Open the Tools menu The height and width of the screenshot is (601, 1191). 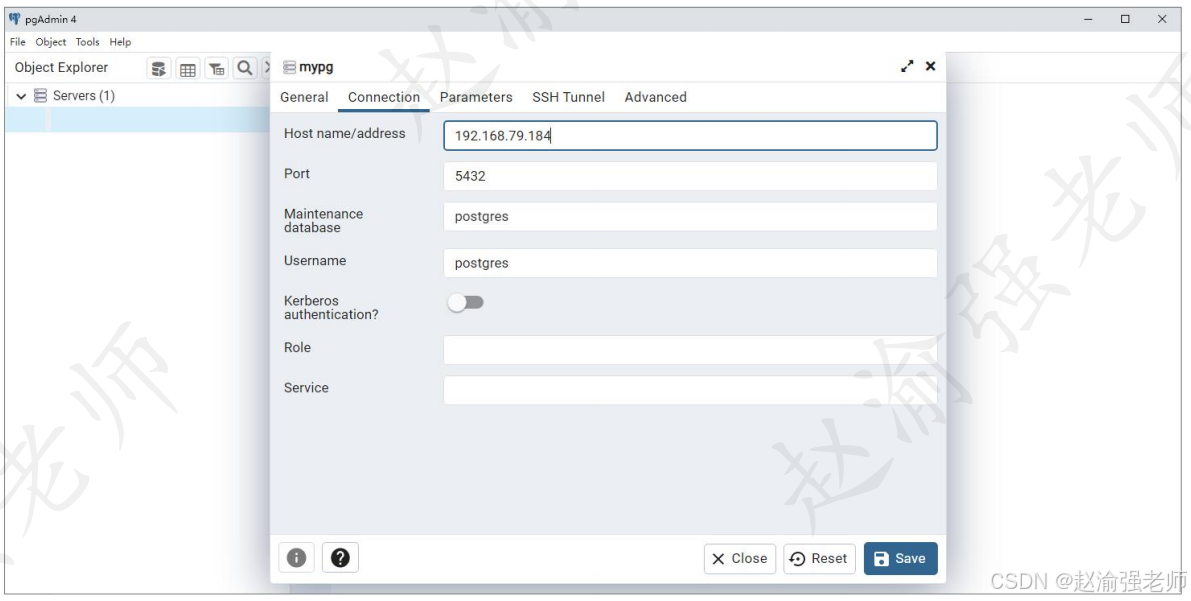86,41
